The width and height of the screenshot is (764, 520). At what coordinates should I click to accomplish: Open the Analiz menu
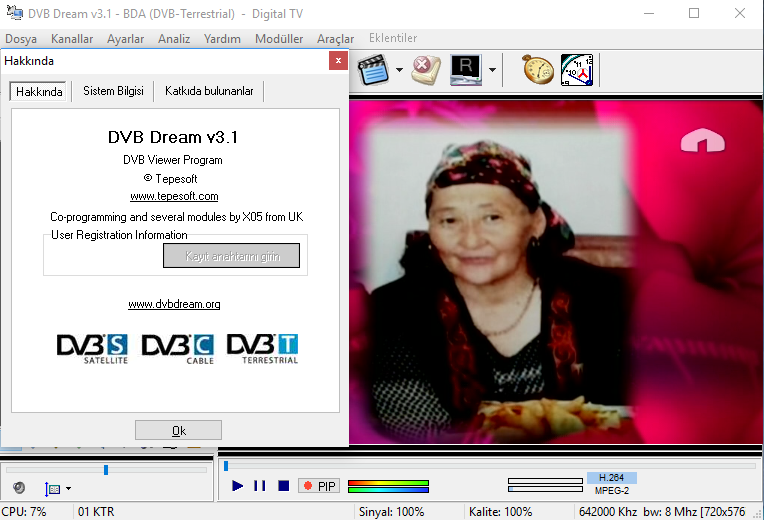[174, 39]
